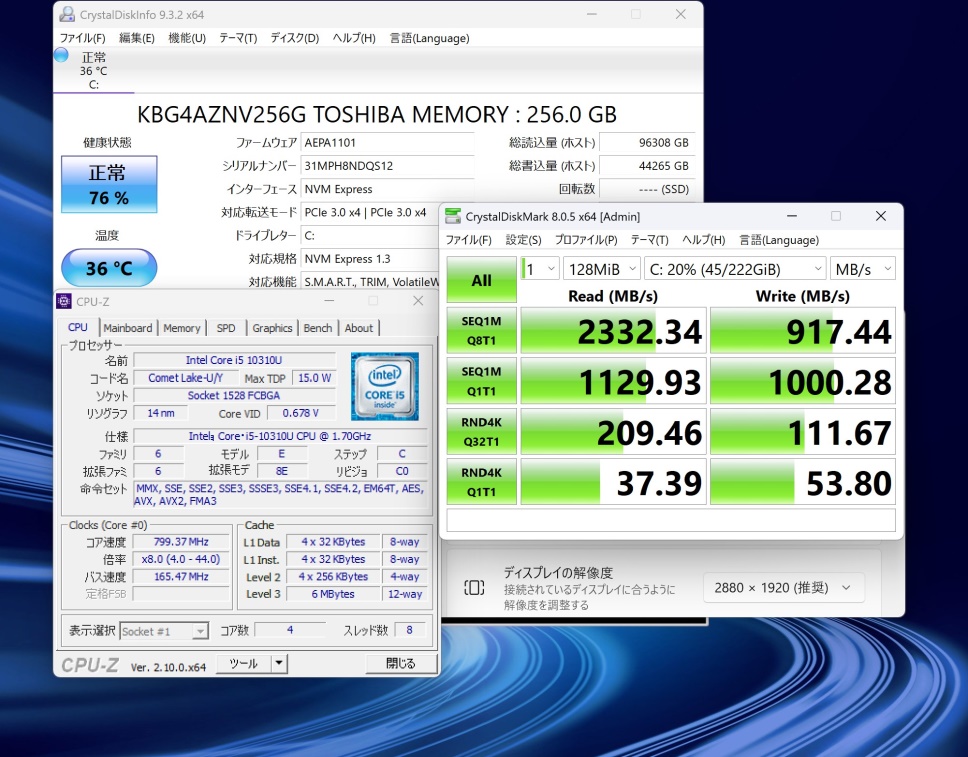Click the 閉じる button in CPU-Z
Image resolution: width=968 pixels, height=757 pixels.
(401, 664)
